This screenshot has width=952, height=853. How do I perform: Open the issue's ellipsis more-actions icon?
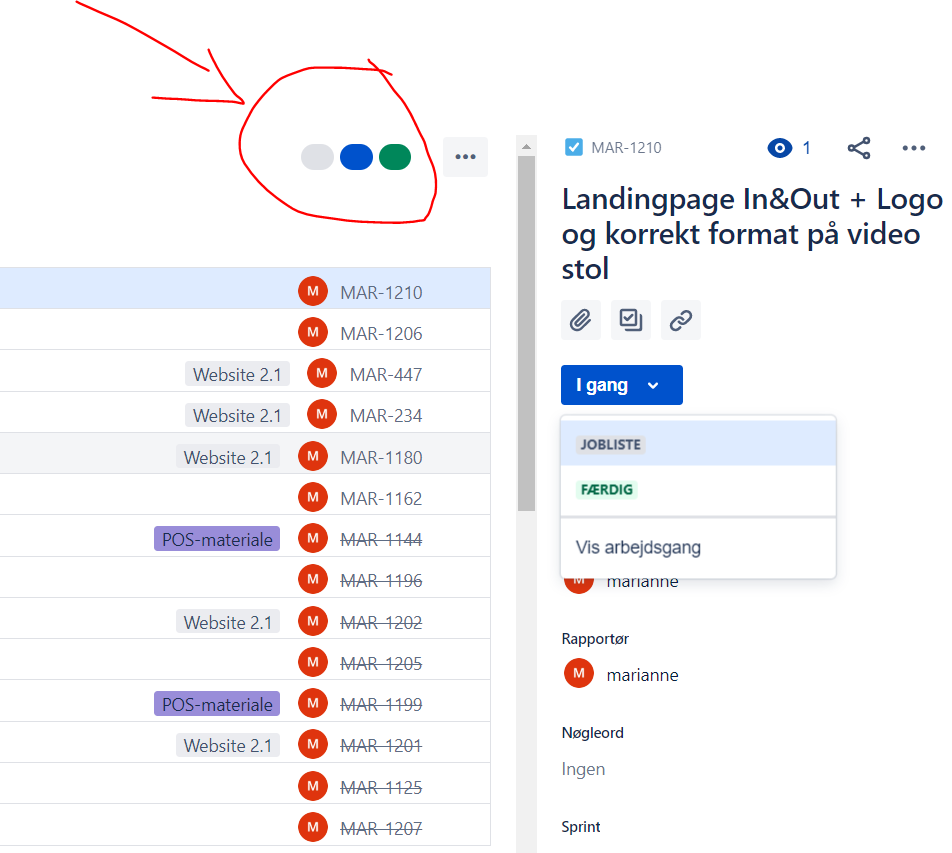click(913, 148)
